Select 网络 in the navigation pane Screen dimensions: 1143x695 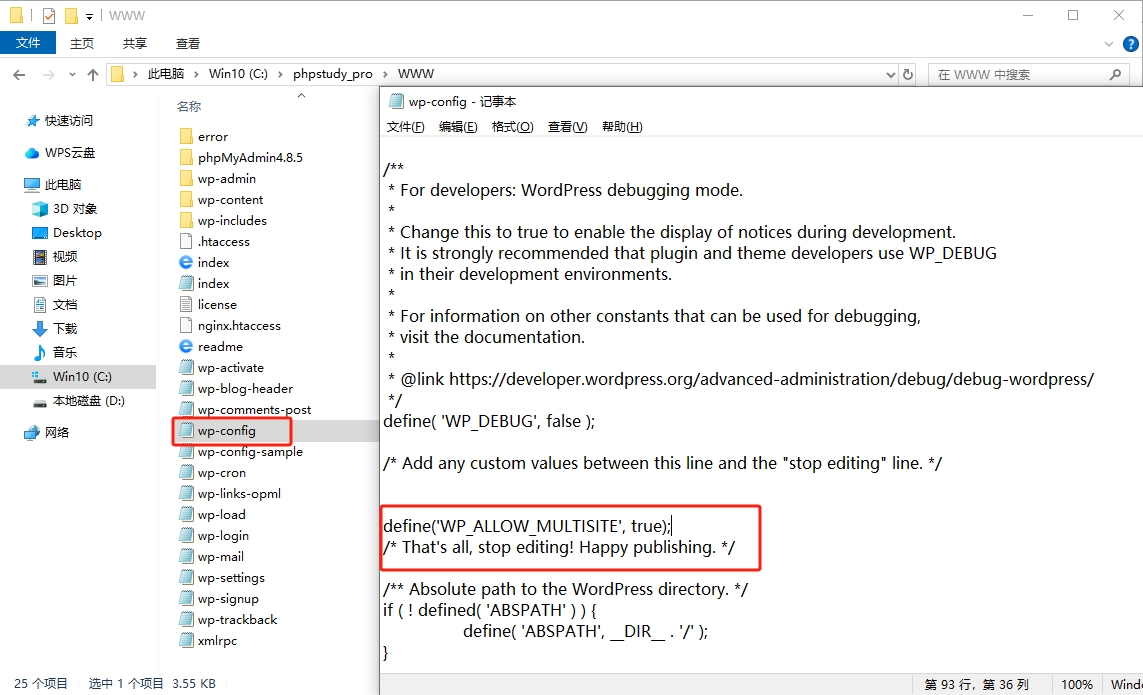[x=56, y=432]
